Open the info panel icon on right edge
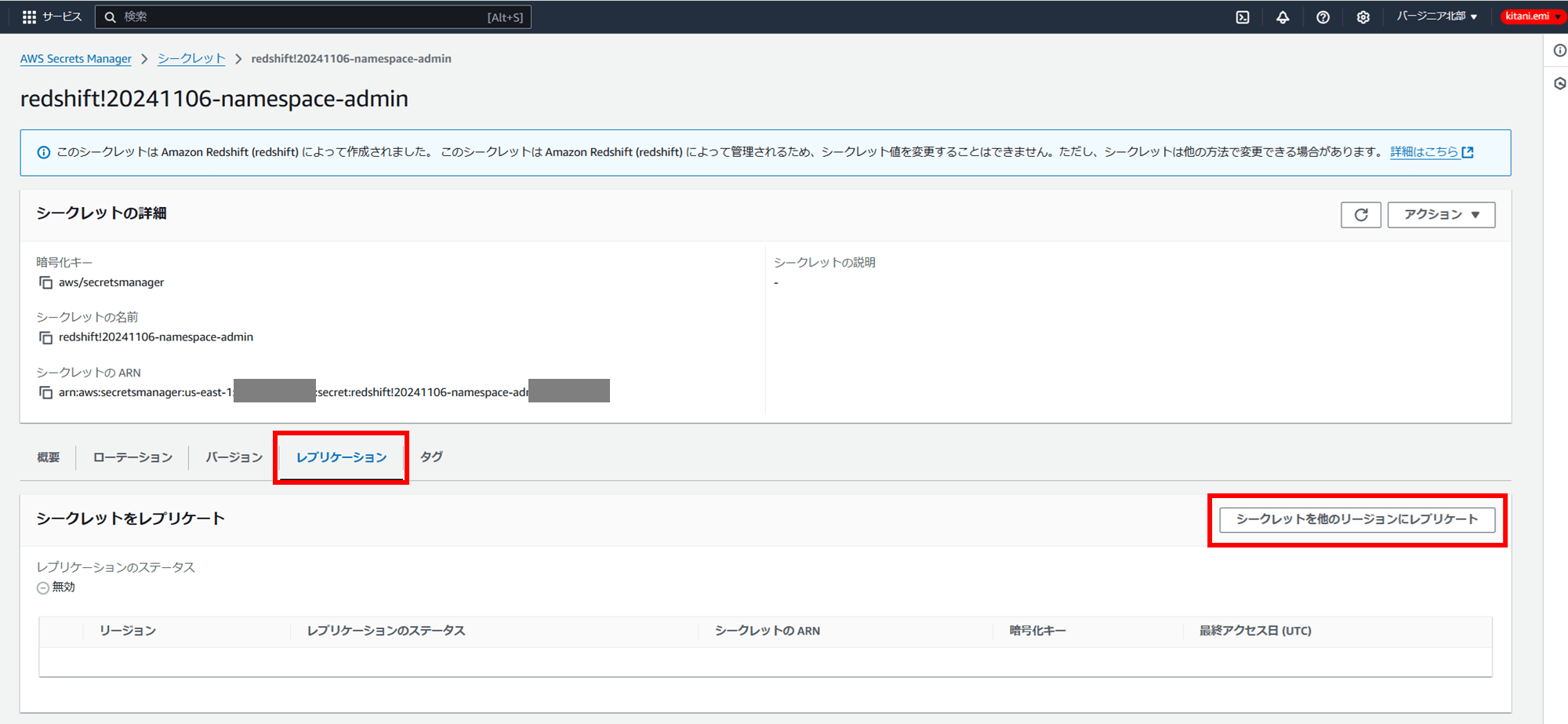Image resolution: width=1568 pixels, height=724 pixels. pyautogui.click(x=1559, y=51)
